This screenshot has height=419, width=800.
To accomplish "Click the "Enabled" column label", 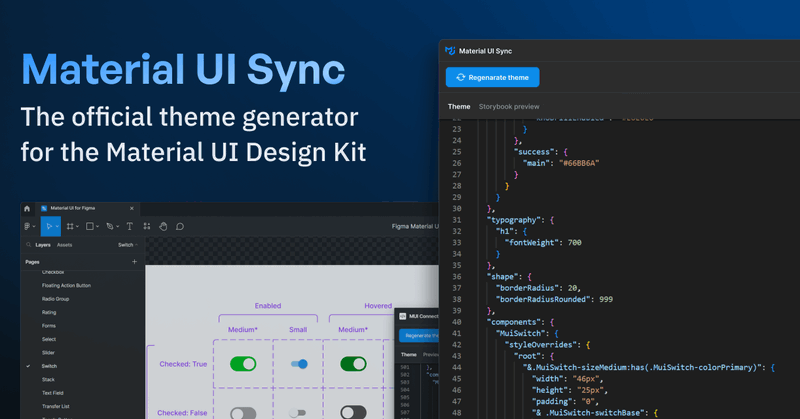I will coord(268,306).
